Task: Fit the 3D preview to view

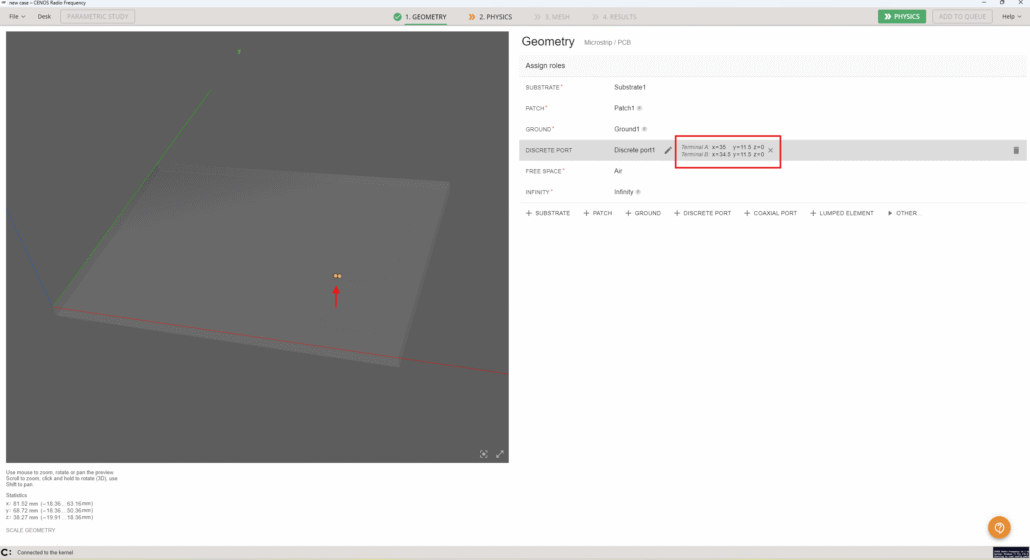Action: 484,454
